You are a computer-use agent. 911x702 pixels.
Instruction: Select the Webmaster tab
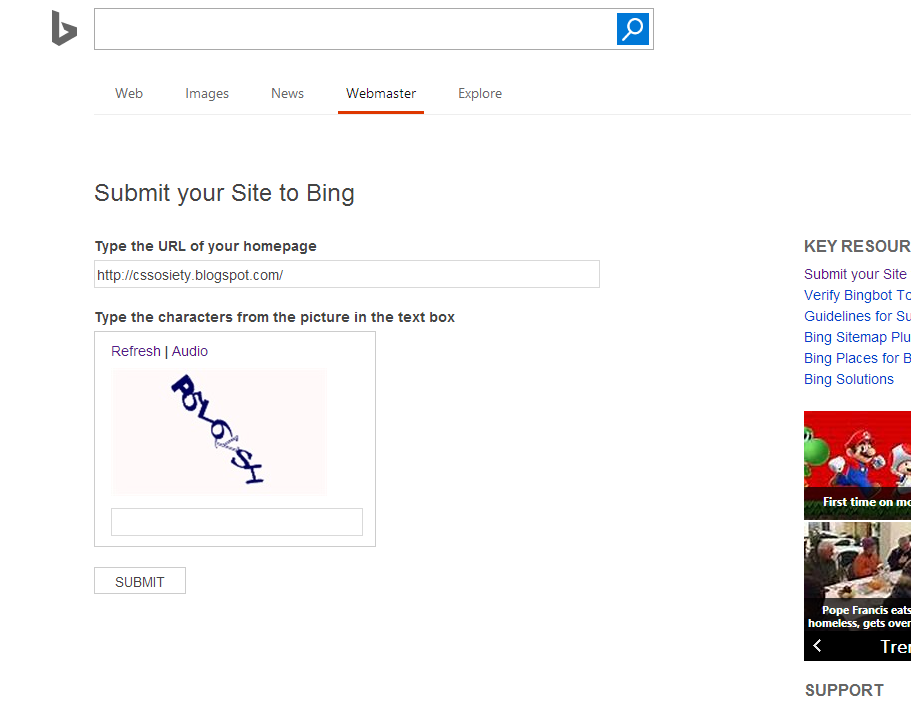pyautogui.click(x=381, y=94)
